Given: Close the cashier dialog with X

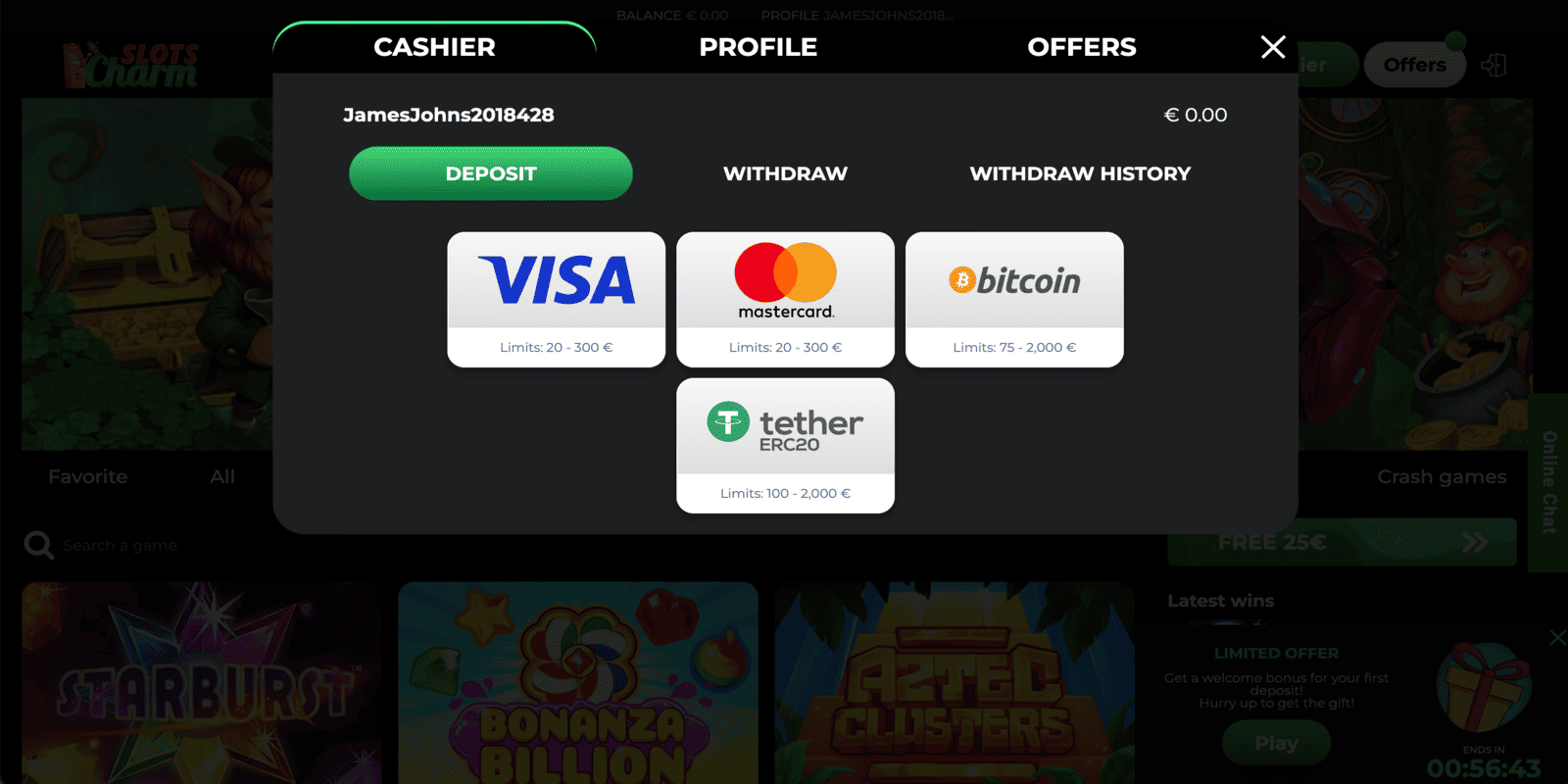Looking at the screenshot, I should 1273,47.
